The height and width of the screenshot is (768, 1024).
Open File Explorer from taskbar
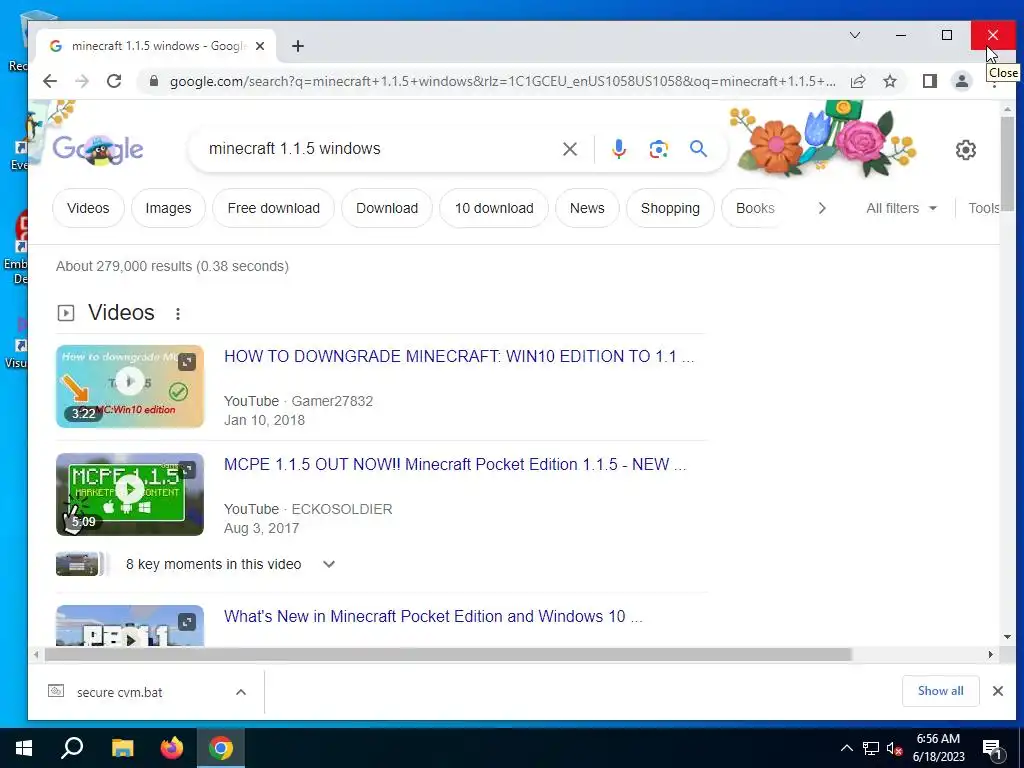(122, 748)
